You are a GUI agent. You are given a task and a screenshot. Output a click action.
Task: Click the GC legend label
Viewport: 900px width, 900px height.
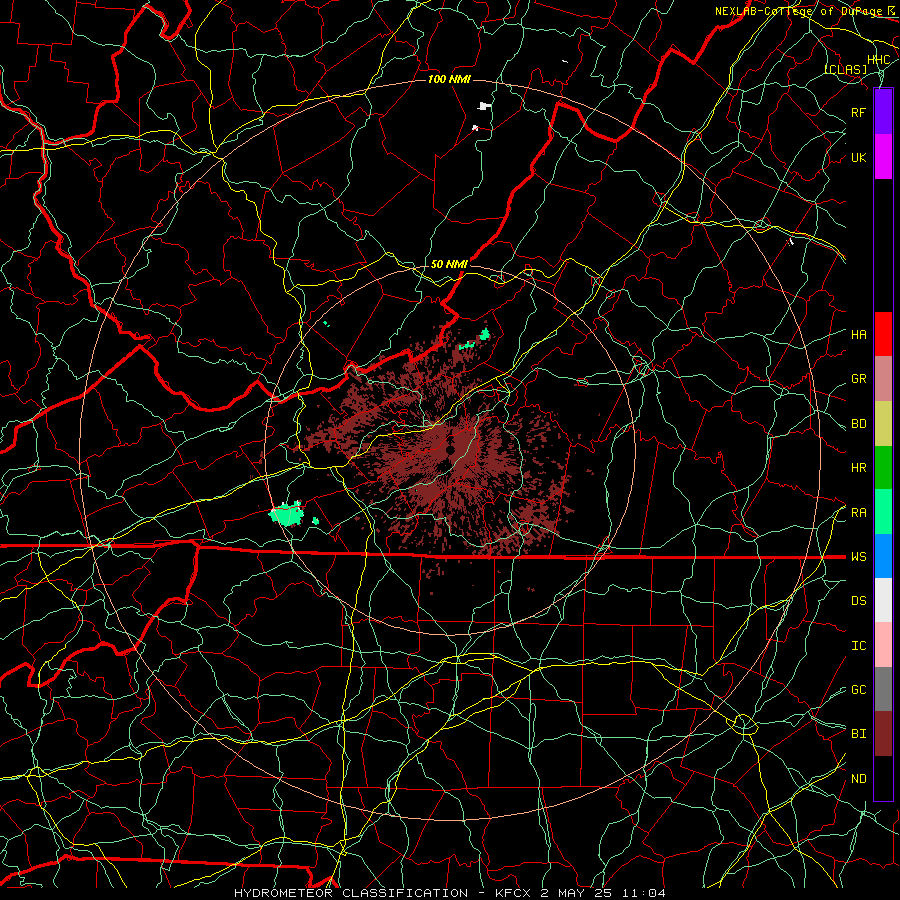(858, 690)
